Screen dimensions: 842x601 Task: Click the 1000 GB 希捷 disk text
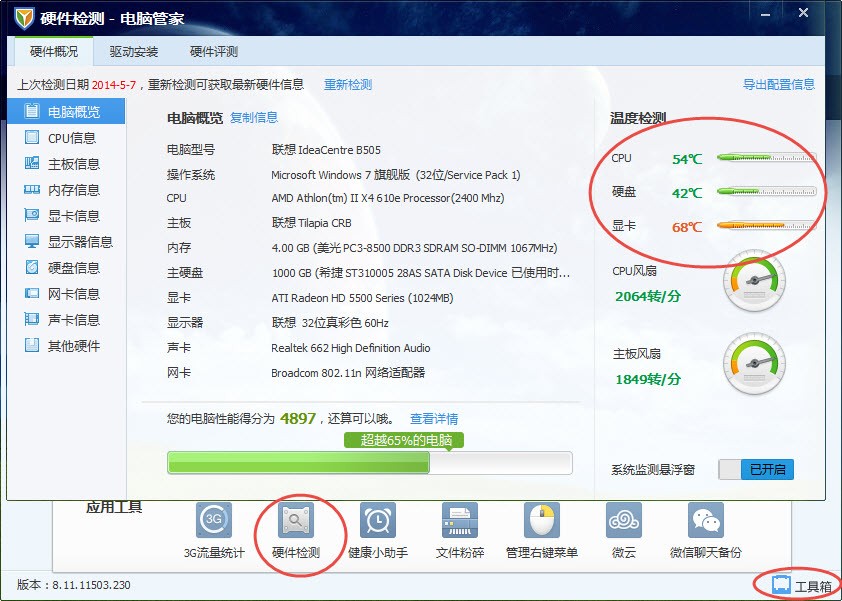click(421, 272)
